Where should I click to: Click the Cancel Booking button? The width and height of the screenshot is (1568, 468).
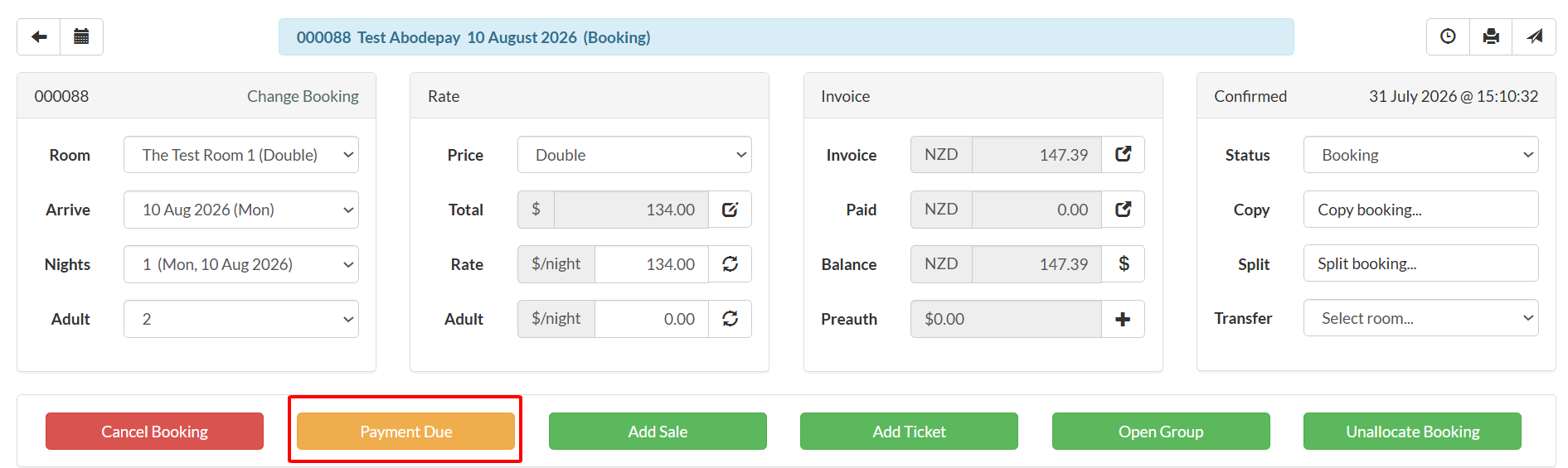(154, 432)
